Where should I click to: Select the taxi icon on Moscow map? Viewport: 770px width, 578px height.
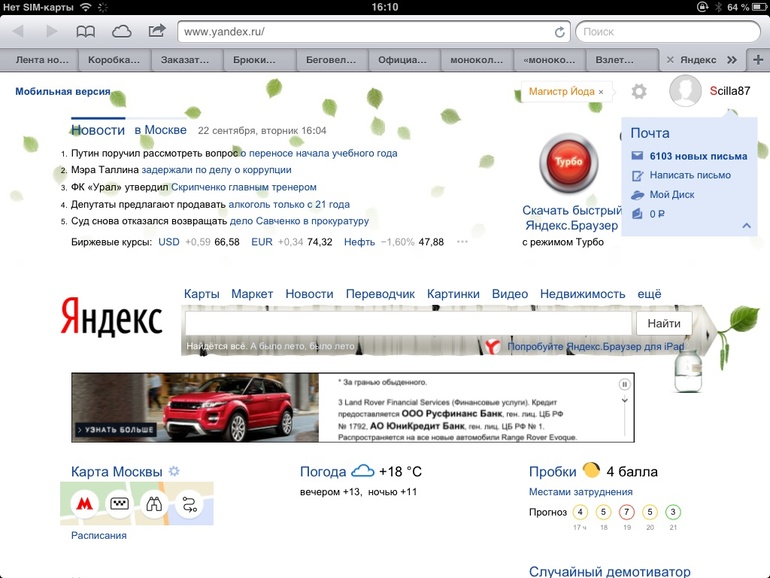tap(120, 505)
